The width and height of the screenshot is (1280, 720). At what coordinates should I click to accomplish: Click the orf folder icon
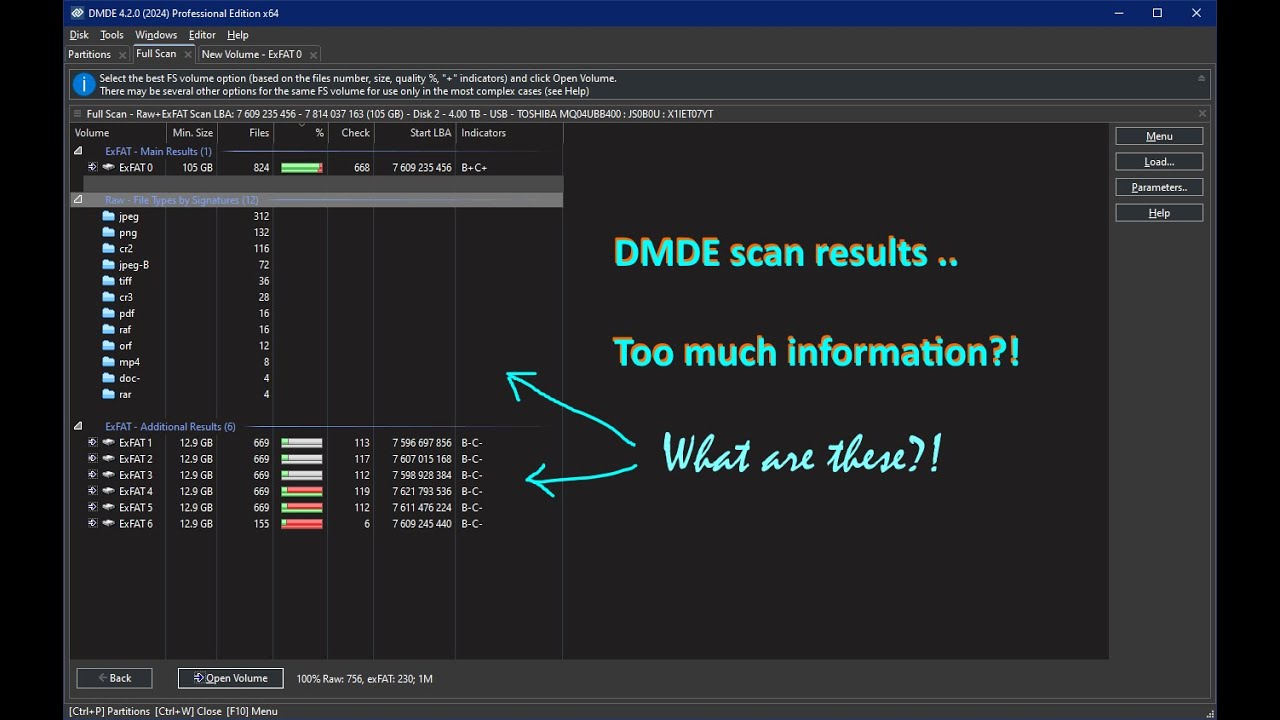click(109, 345)
